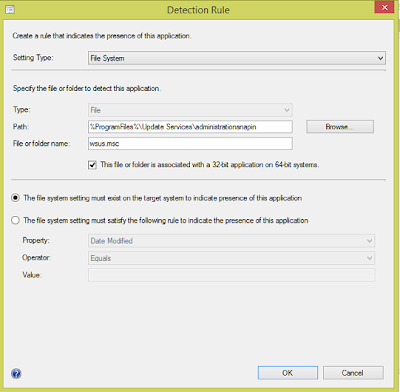Click the File or folder name field

click(190, 144)
